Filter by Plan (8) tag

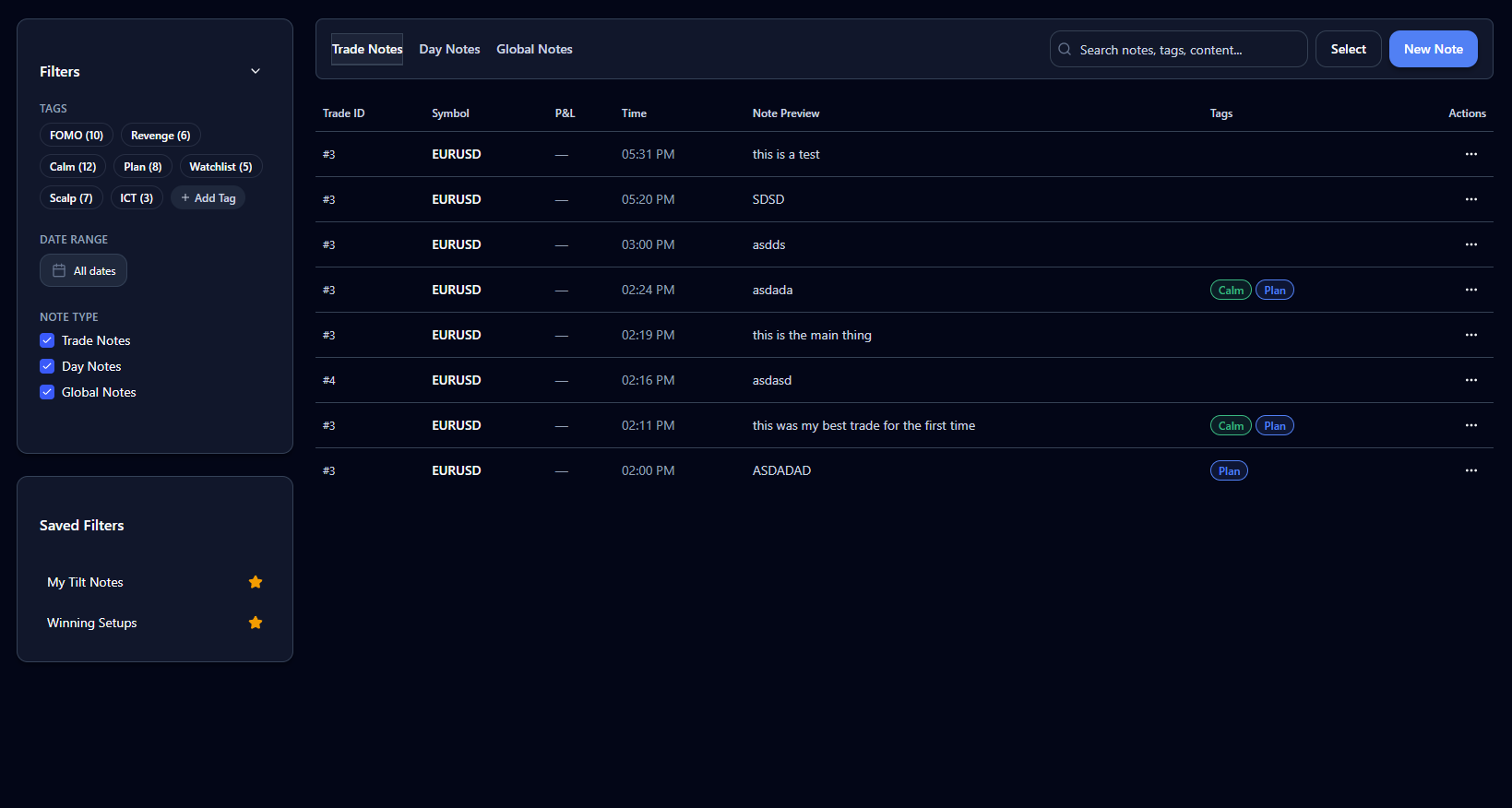point(143,167)
